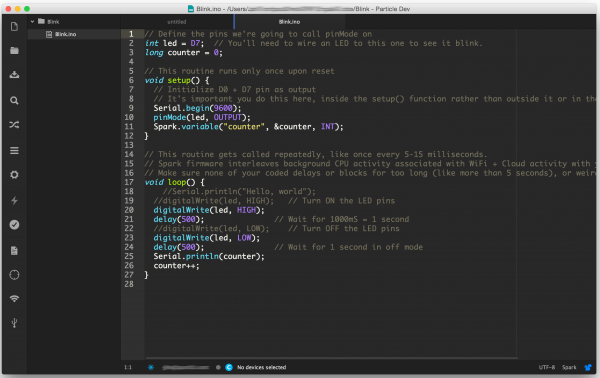Click the USB serial icon

click(14, 323)
